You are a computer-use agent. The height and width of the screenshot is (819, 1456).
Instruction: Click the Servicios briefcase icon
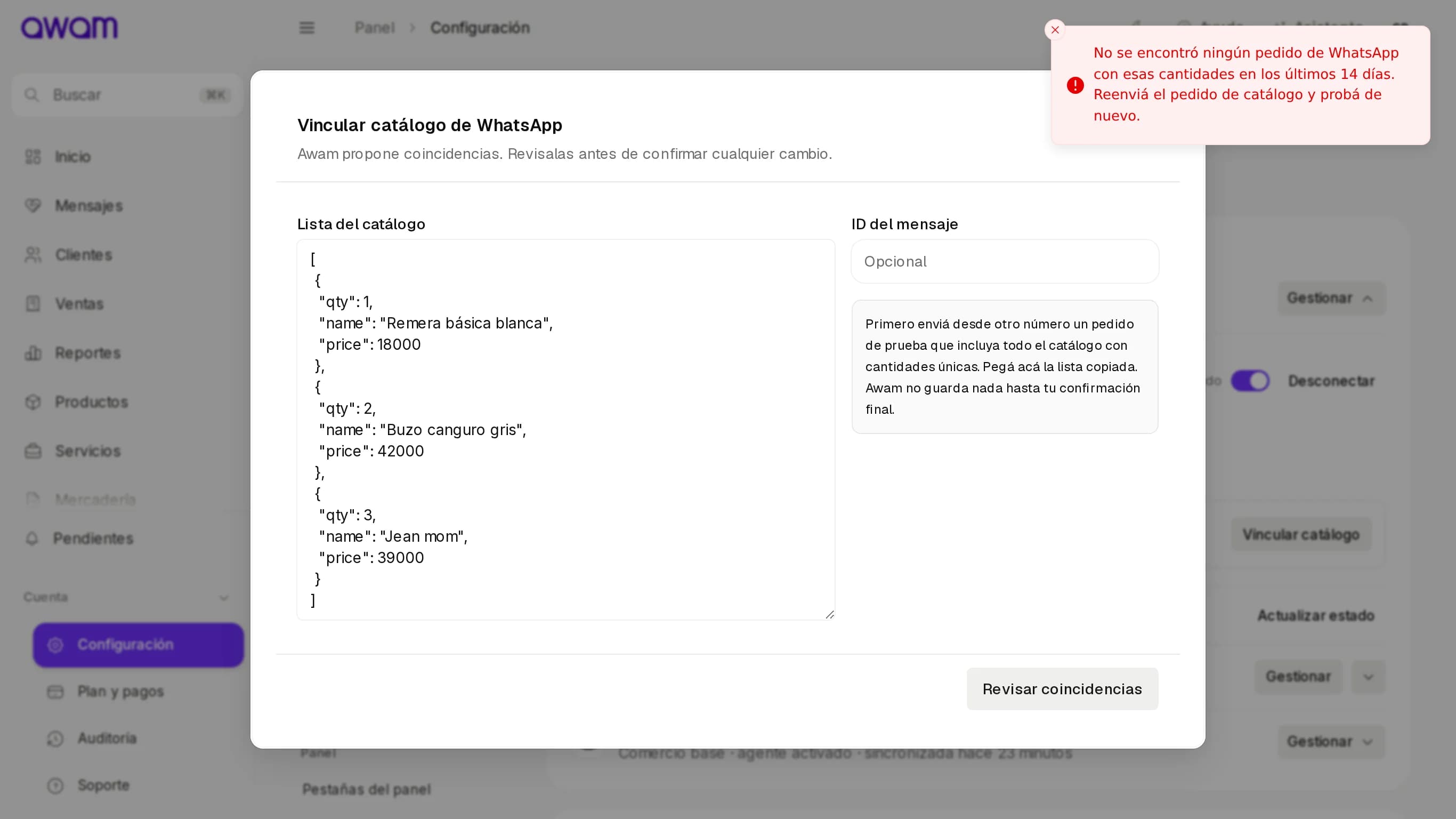pyautogui.click(x=34, y=451)
